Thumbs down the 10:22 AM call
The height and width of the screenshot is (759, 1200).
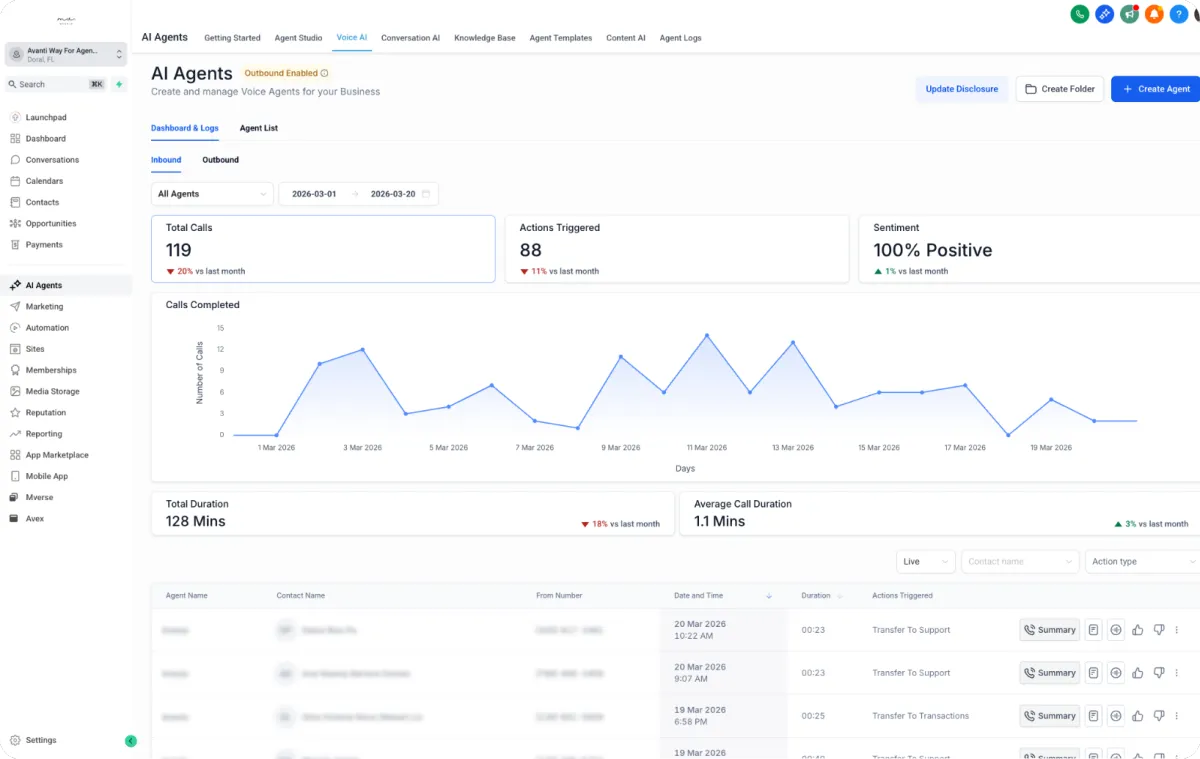1159,630
